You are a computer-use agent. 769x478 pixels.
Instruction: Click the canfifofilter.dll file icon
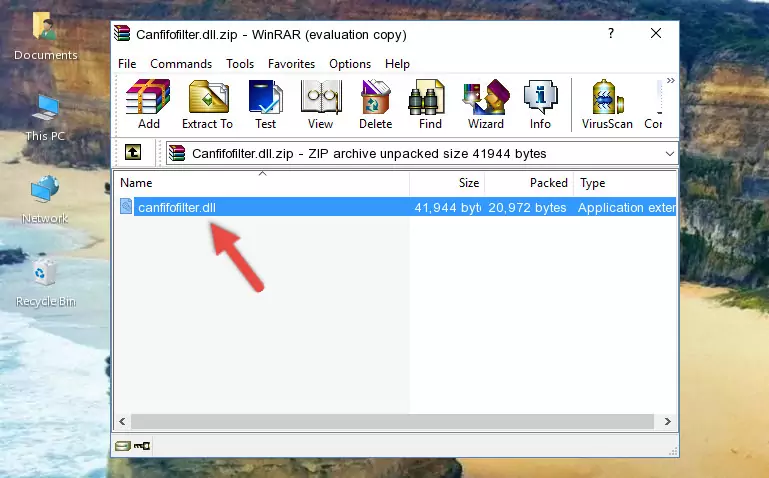coord(126,206)
